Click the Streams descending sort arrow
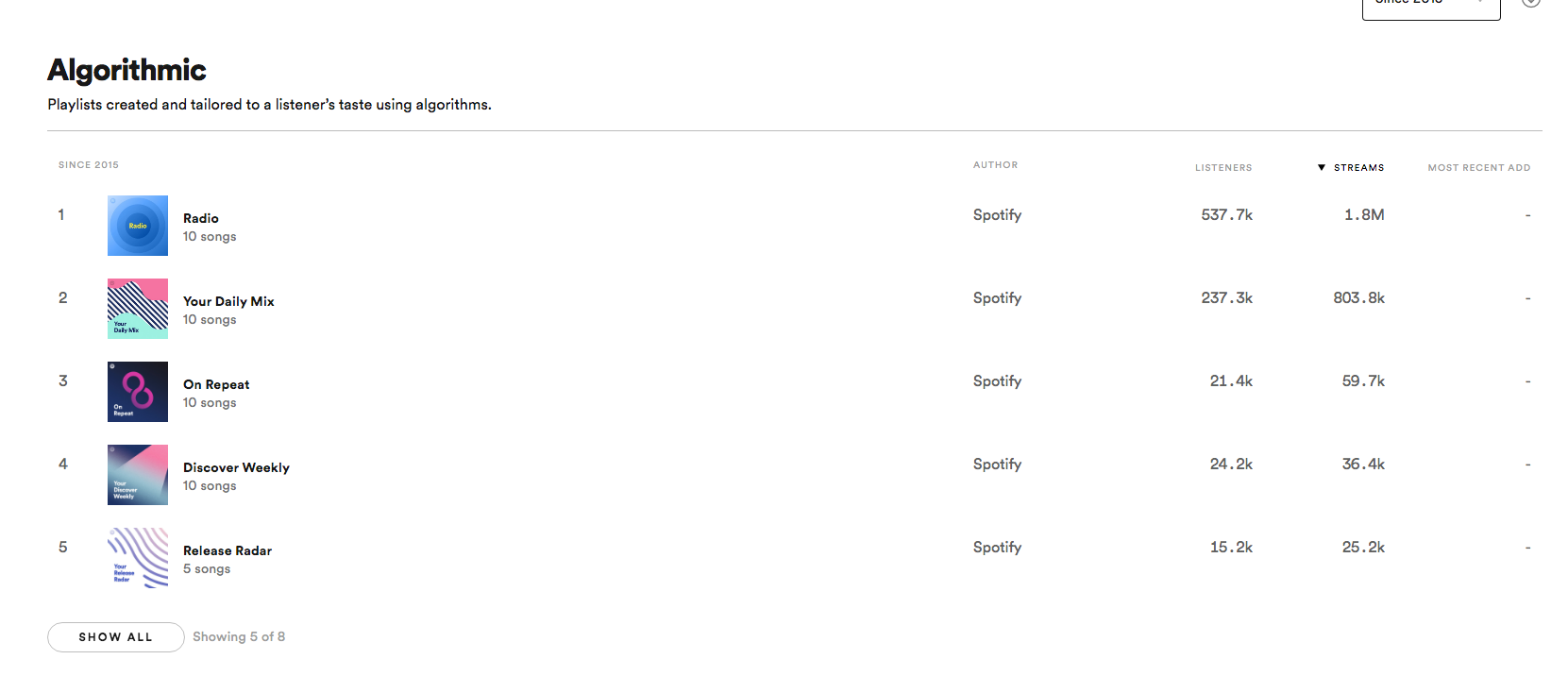Screen dimensions: 1568x693 [1322, 168]
